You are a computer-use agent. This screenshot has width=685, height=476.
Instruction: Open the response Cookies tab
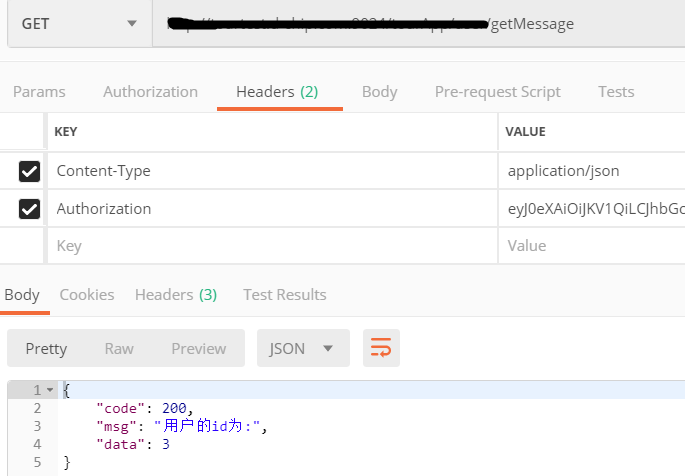pos(87,295)
